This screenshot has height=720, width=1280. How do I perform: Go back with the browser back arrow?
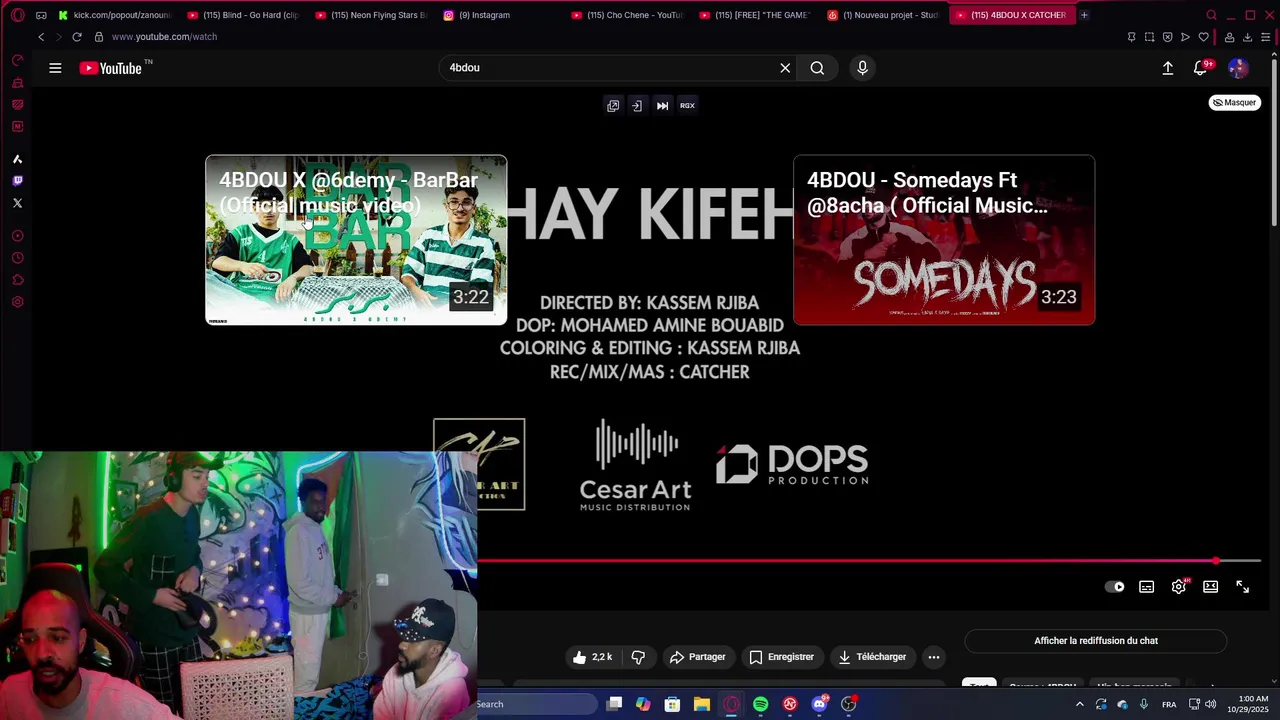coord(41,37)
